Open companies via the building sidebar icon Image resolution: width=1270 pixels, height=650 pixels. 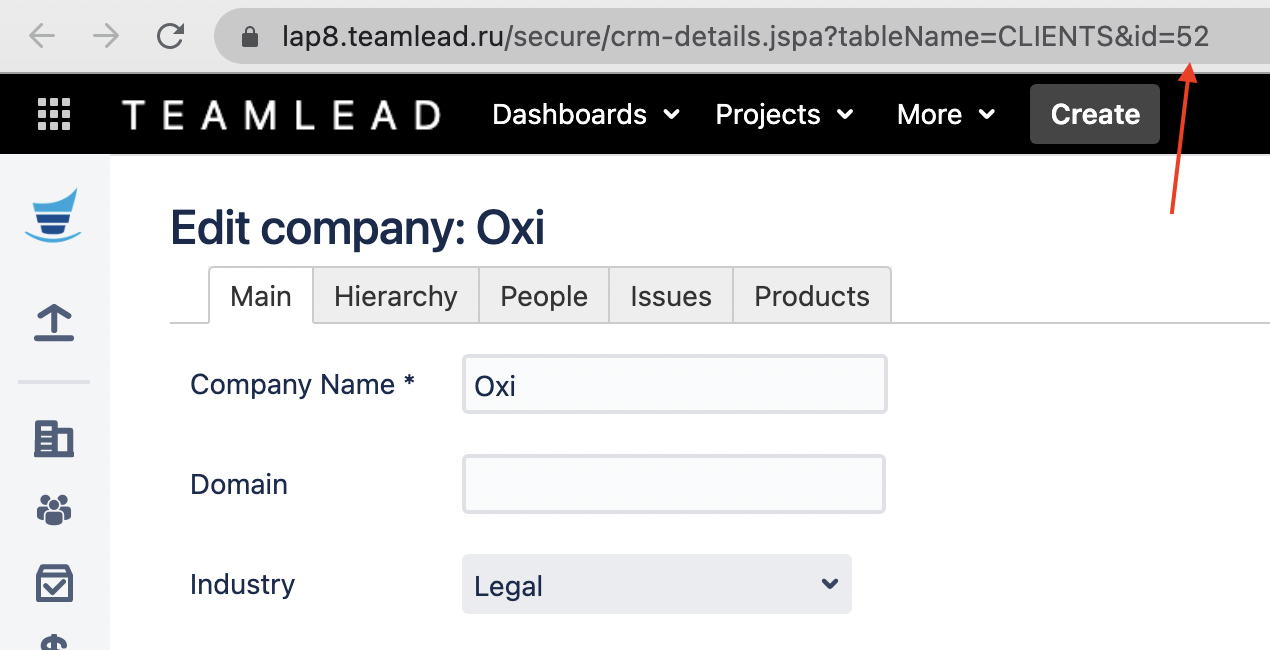click(x=54, y=438)
